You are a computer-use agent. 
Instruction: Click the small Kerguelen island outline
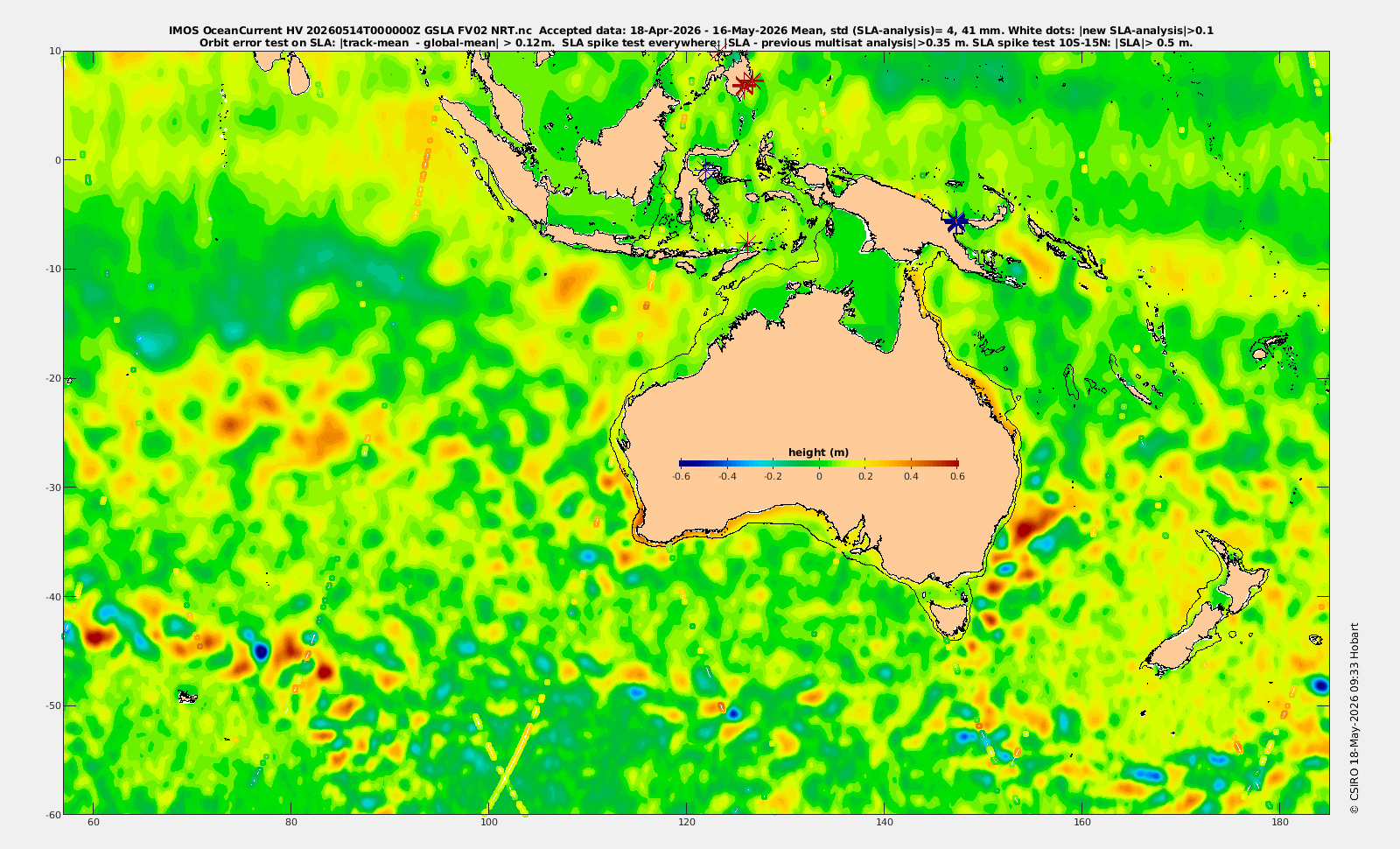187,697
